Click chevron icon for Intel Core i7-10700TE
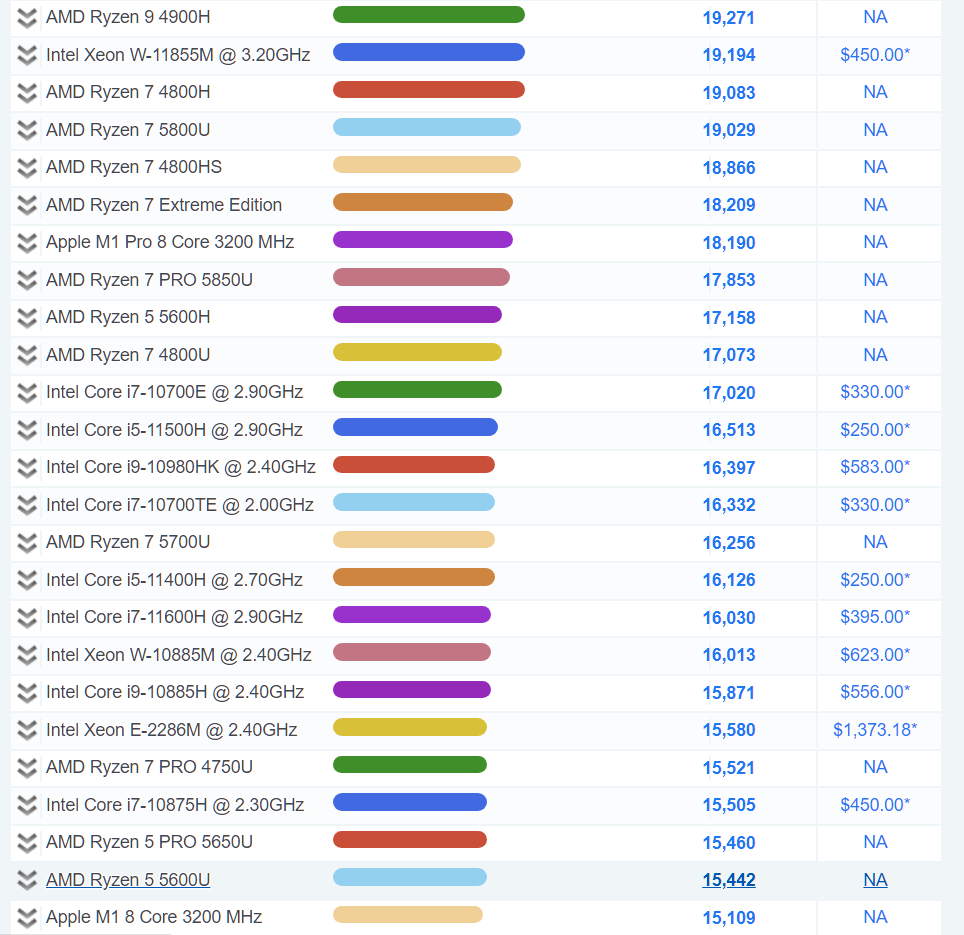Screen dimensions: 964x935 (x=26, y=505)
